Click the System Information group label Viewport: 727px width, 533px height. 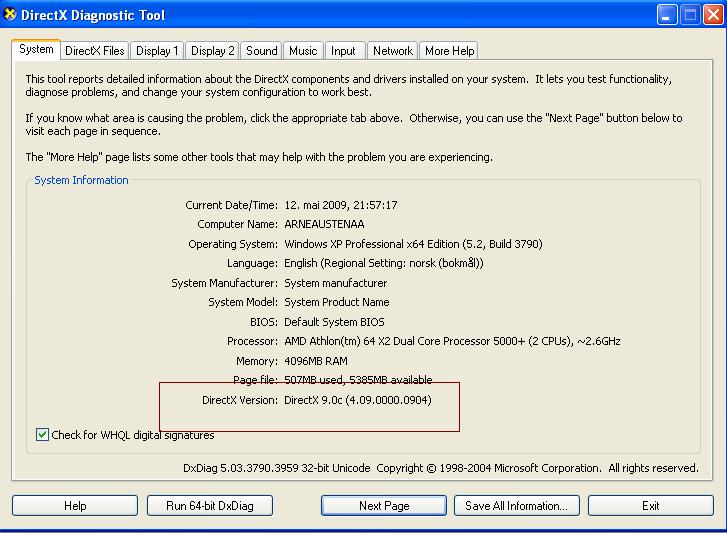tap(82, 180)
